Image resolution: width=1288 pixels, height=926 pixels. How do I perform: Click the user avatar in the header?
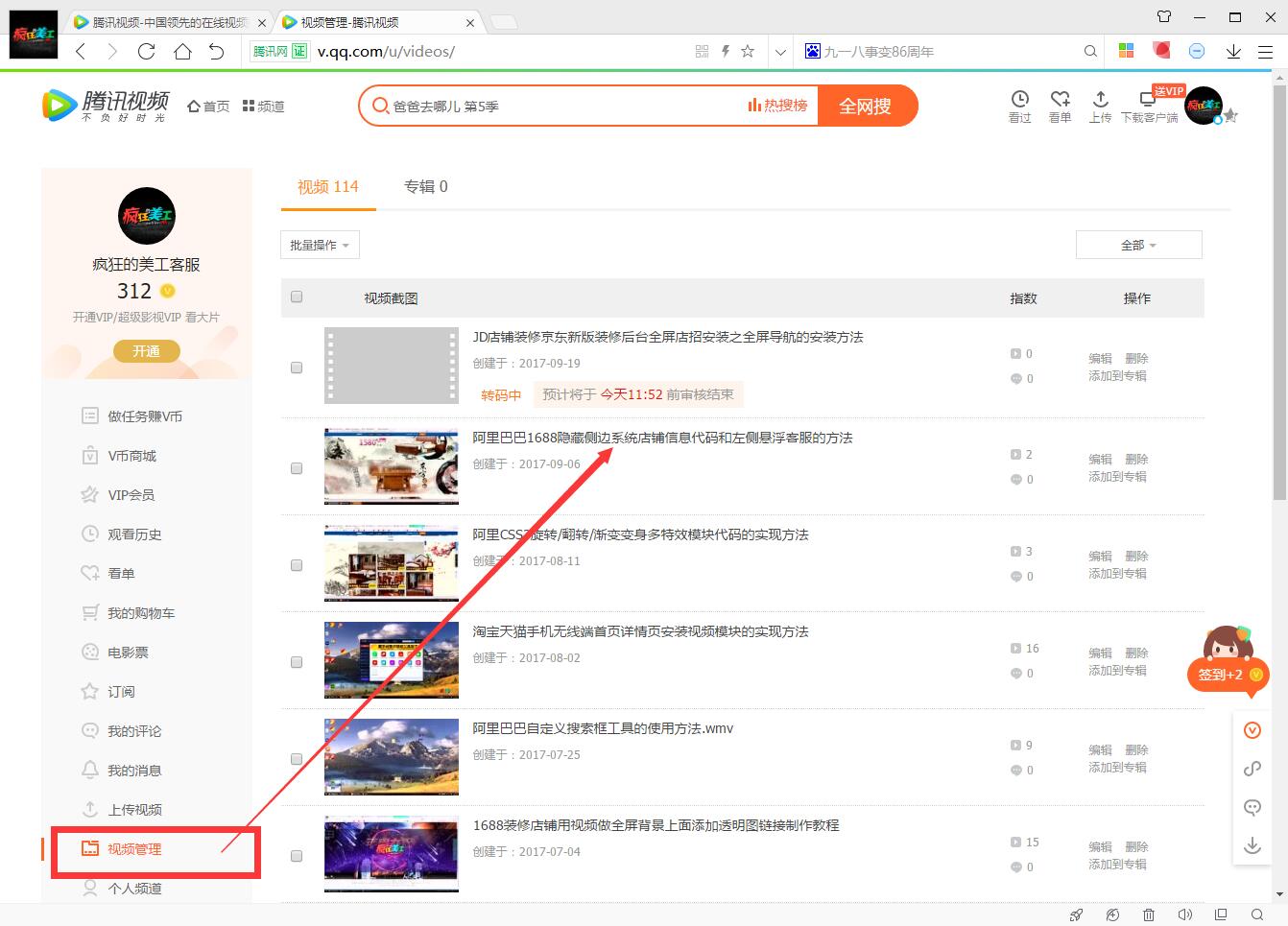tap(1204, 106)
